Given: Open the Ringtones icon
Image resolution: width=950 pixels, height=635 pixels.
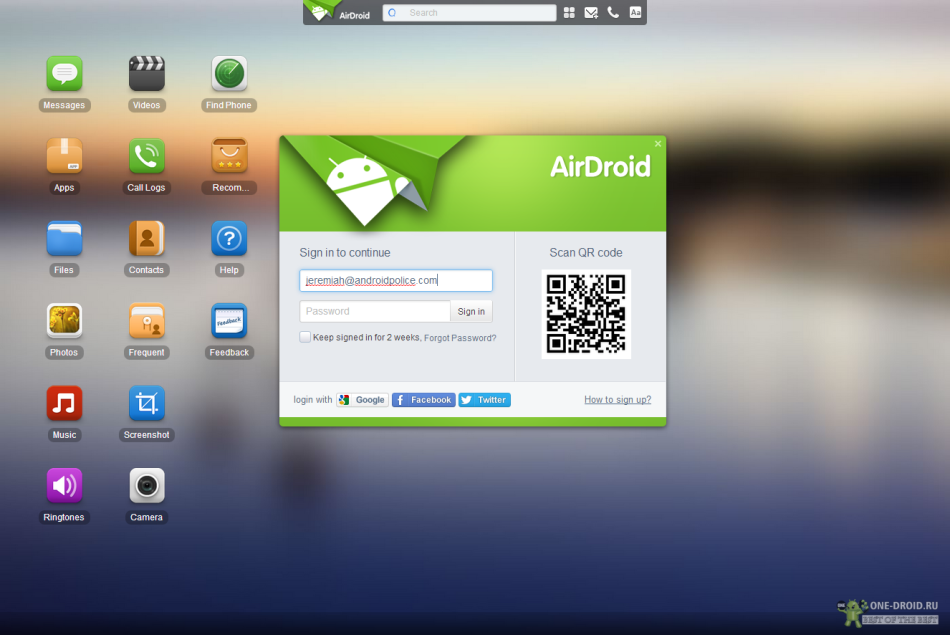Looking at the screenshot, I should 64,486.
